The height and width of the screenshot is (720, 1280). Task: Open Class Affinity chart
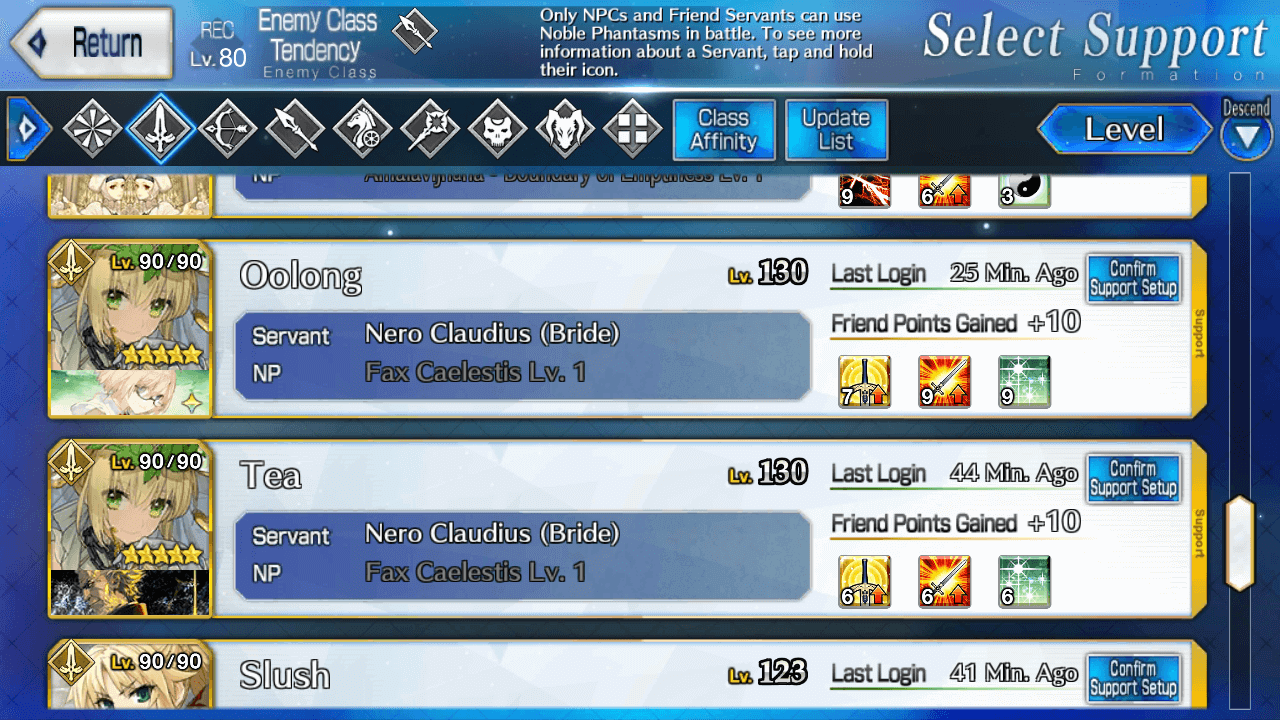pos(724,130)
